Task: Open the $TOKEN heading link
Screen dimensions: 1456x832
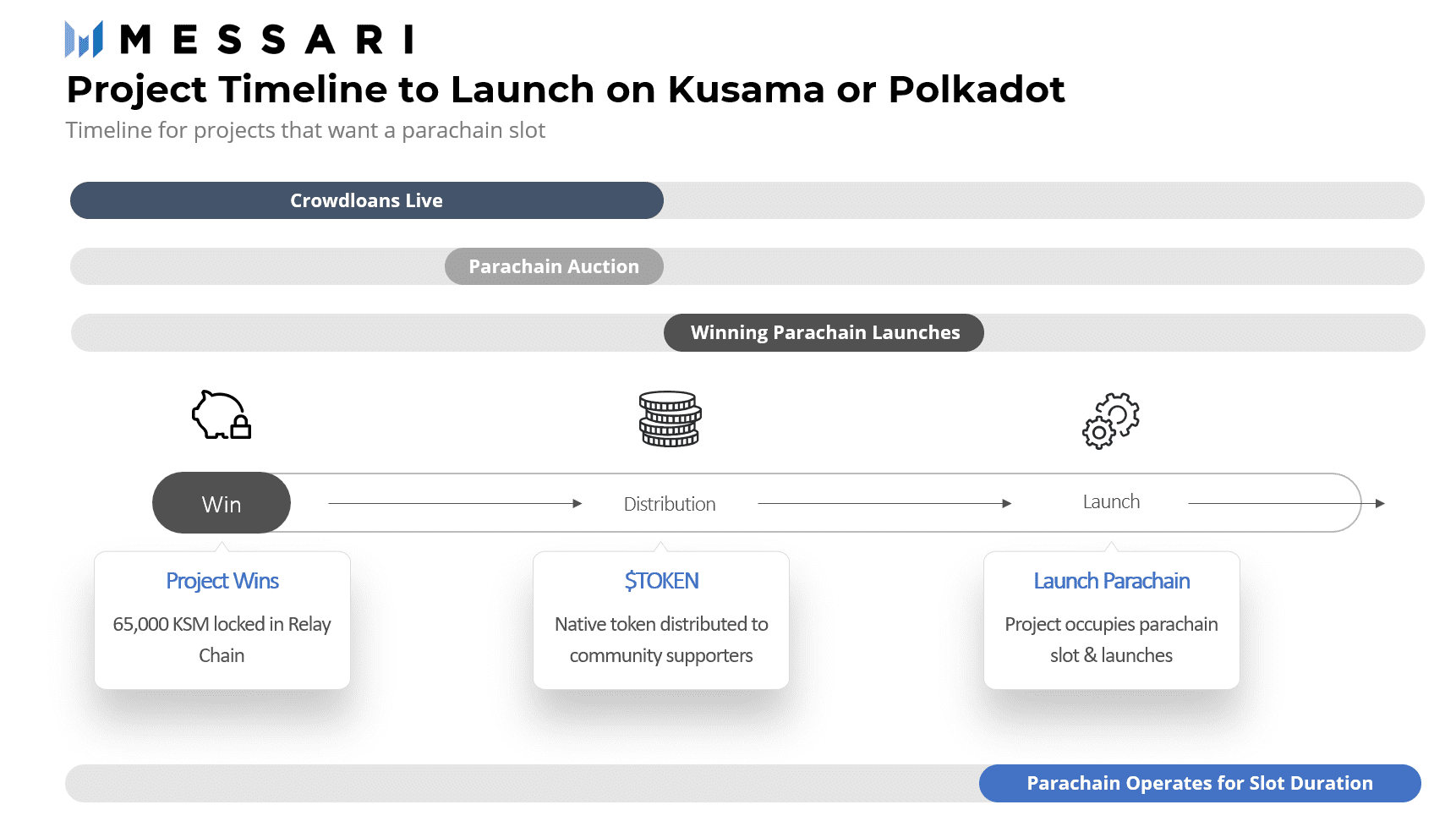Action: coord(661,581)
